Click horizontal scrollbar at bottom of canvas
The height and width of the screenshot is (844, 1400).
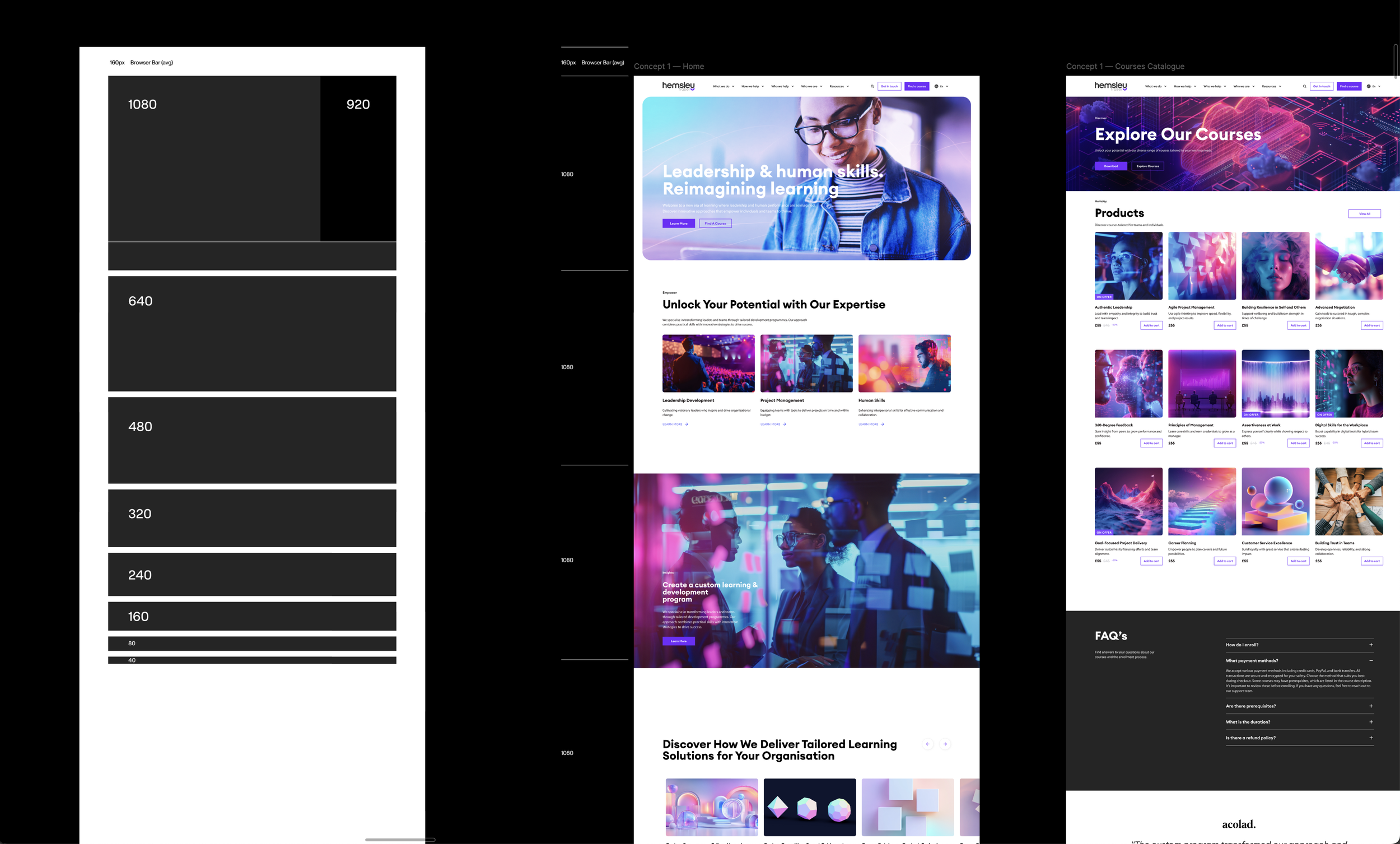[400, 840]
